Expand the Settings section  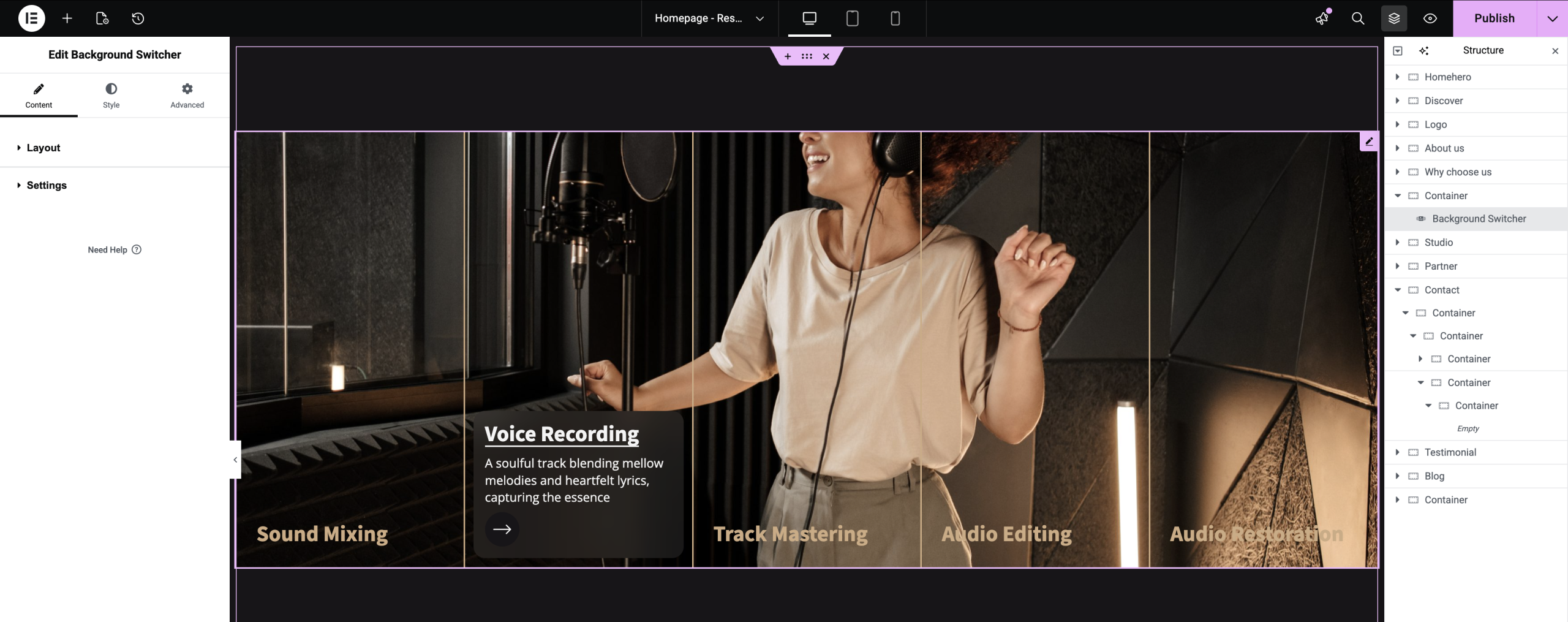[x=47, y=185]
